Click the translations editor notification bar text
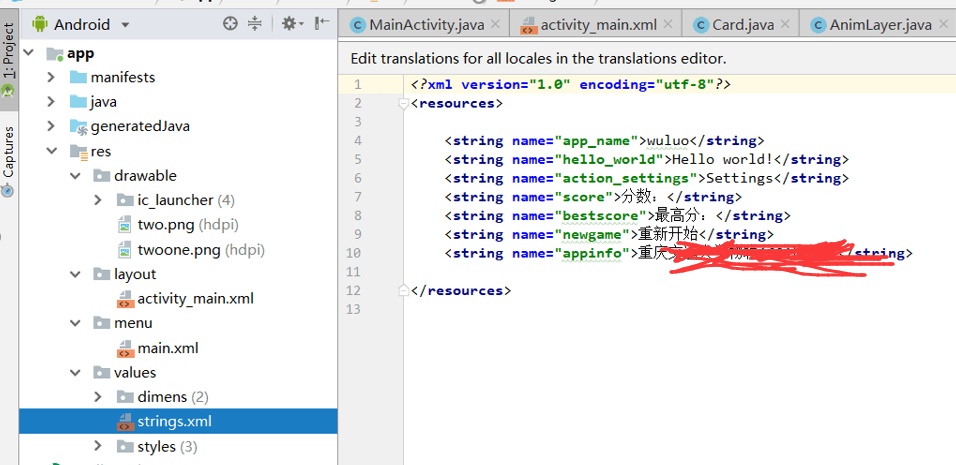Screen dimensions: 956x465 [x=538, y=59]
